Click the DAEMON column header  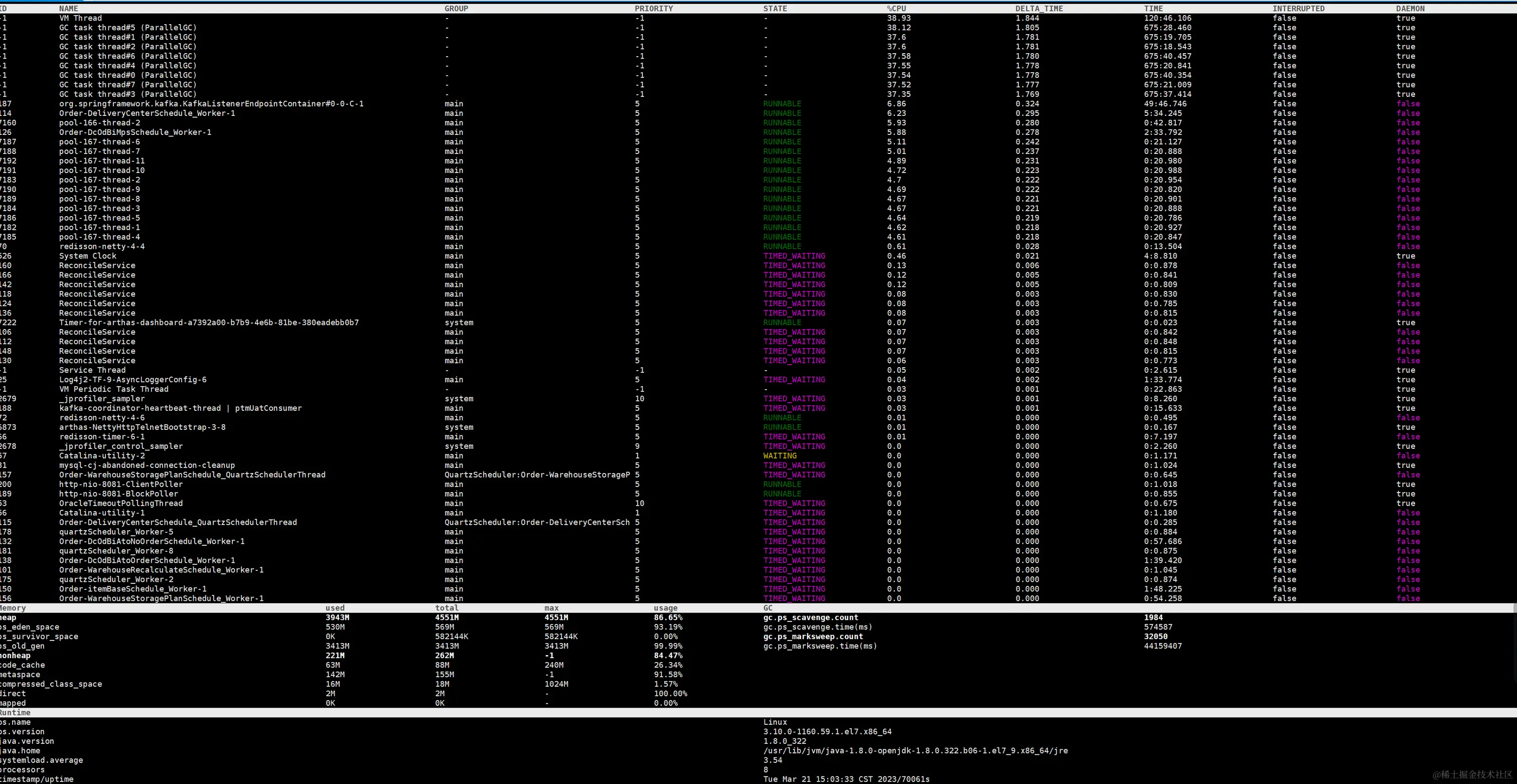click(1410, 8)
